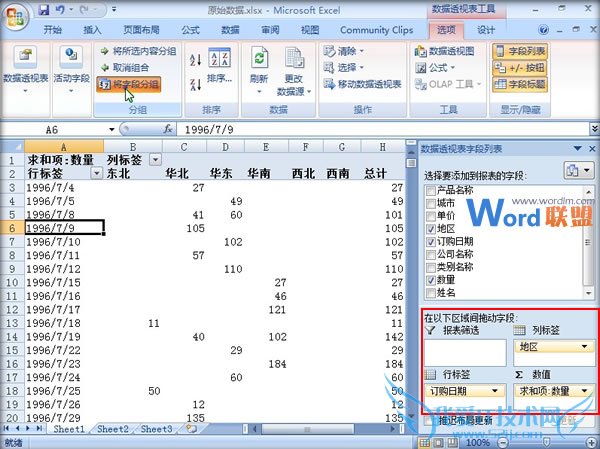This screenshot has height=449, width=600.
Task: Click the field list vertical scrollbar
Action: [588, 242]
